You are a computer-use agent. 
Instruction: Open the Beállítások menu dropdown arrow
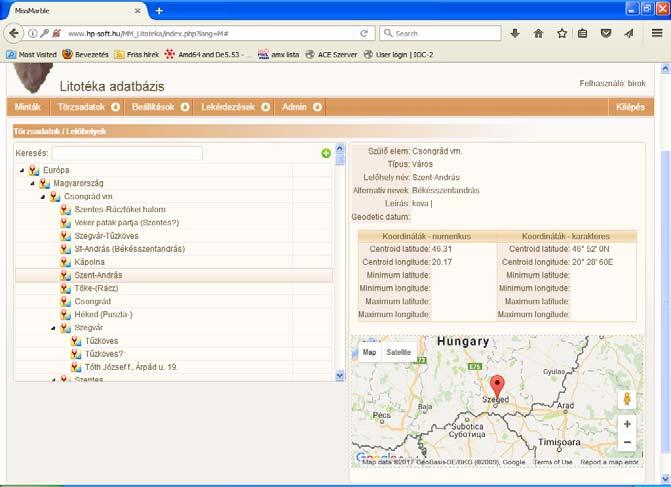click(x=185, y=107)
